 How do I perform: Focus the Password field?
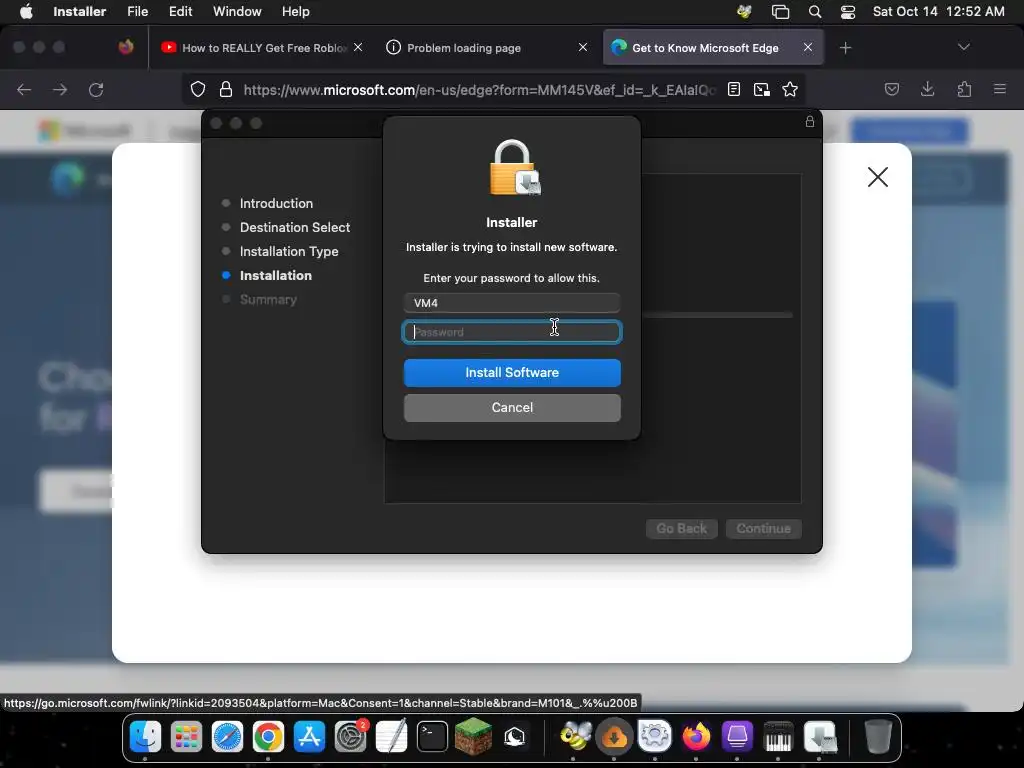(512, 332)
